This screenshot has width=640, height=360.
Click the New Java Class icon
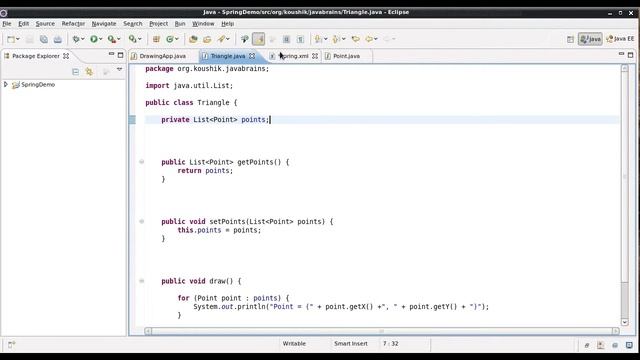[x=170, y=39]
